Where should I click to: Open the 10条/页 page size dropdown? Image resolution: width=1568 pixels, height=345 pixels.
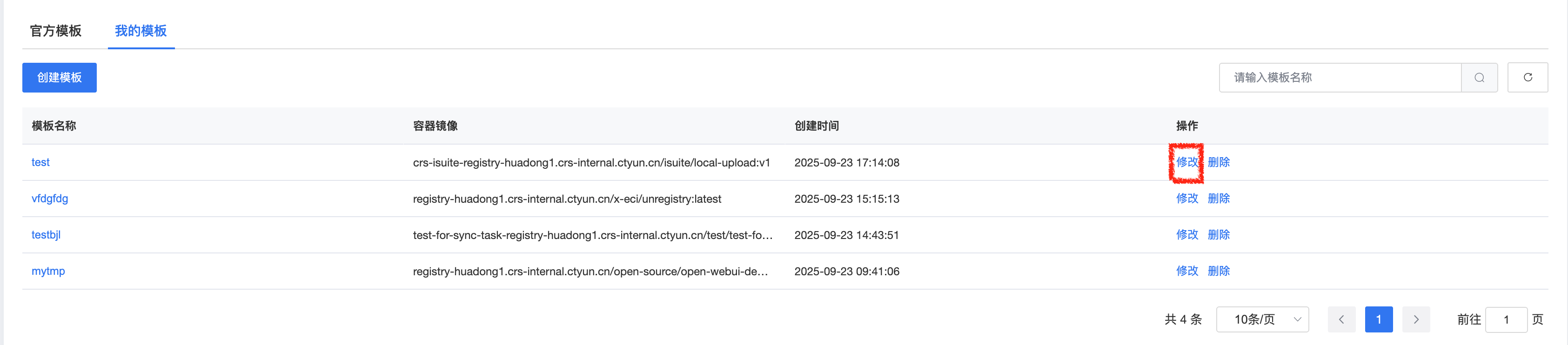pyautogui.click(x=1262, y=319)
